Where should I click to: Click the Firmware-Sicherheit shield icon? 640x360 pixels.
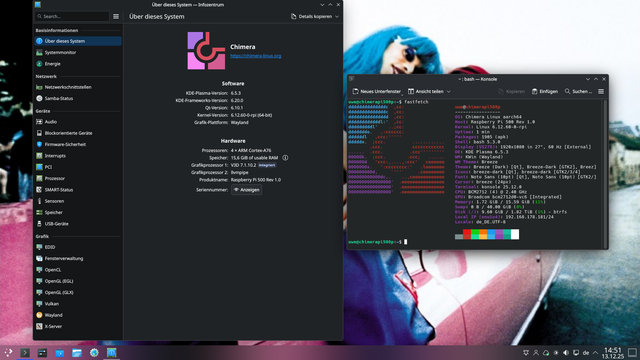[x=39, y=144]
